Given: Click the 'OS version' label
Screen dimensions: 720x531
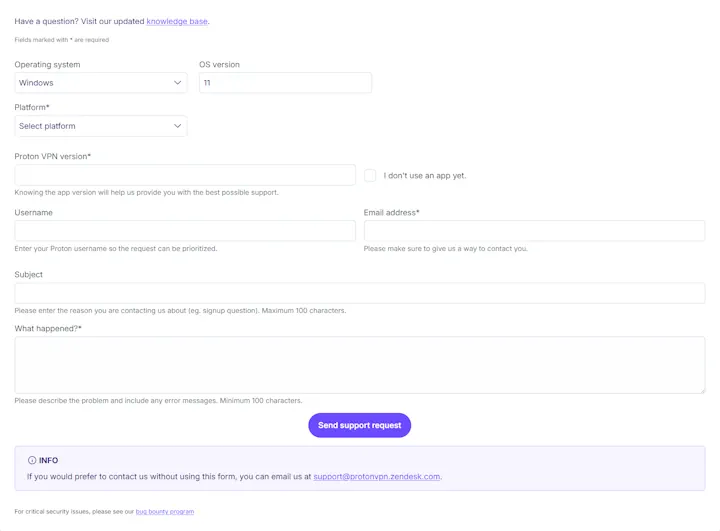Looking at the screenshot, I should 219,65.
